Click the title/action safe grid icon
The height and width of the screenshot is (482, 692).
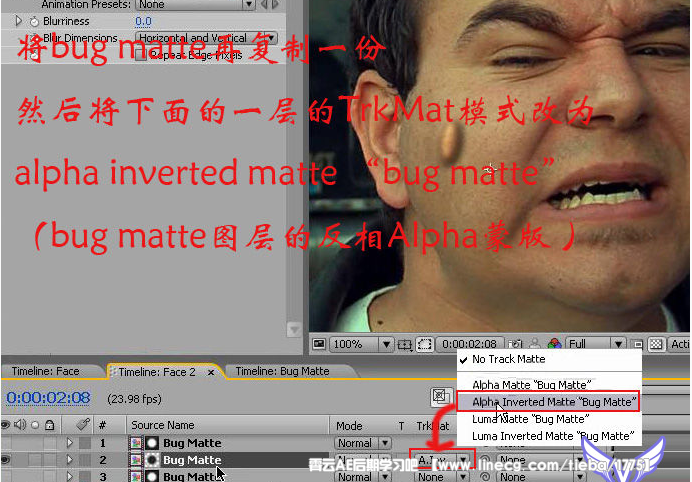(x=405, y=344)
